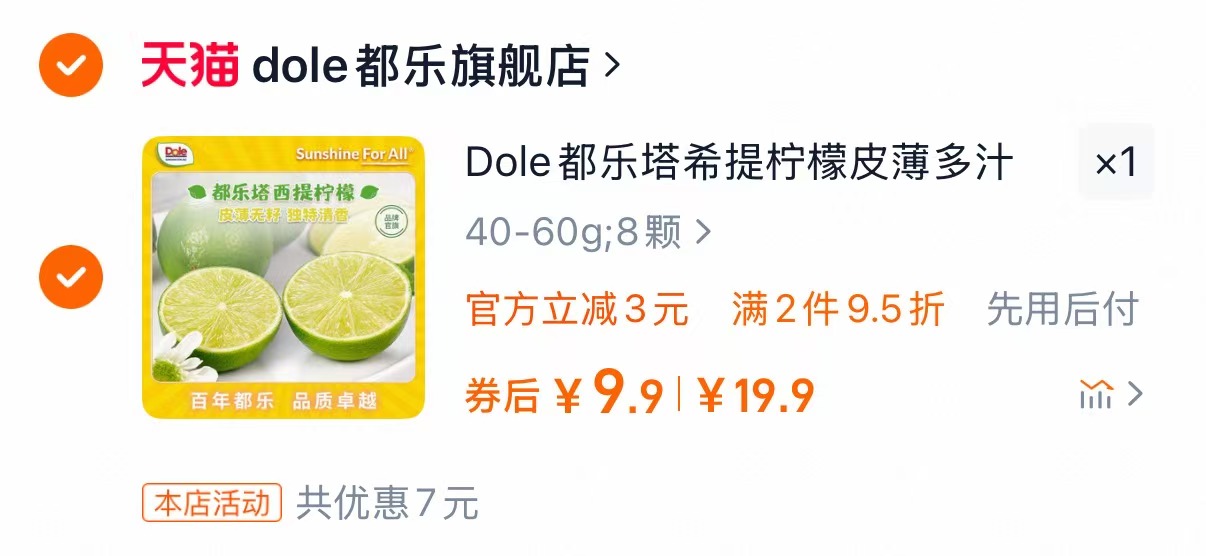View the 官方立减3元 discount details

[x=577, y=310]
